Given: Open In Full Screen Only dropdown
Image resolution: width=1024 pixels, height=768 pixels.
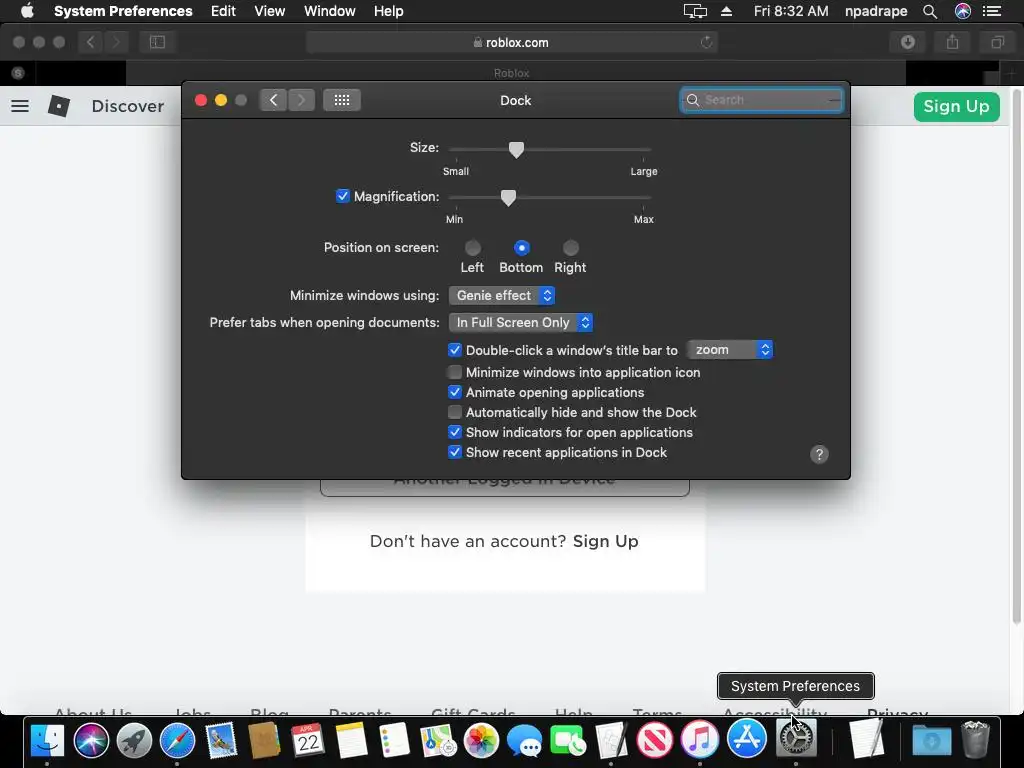Looking at the screenshot, I should pos(520,323).
